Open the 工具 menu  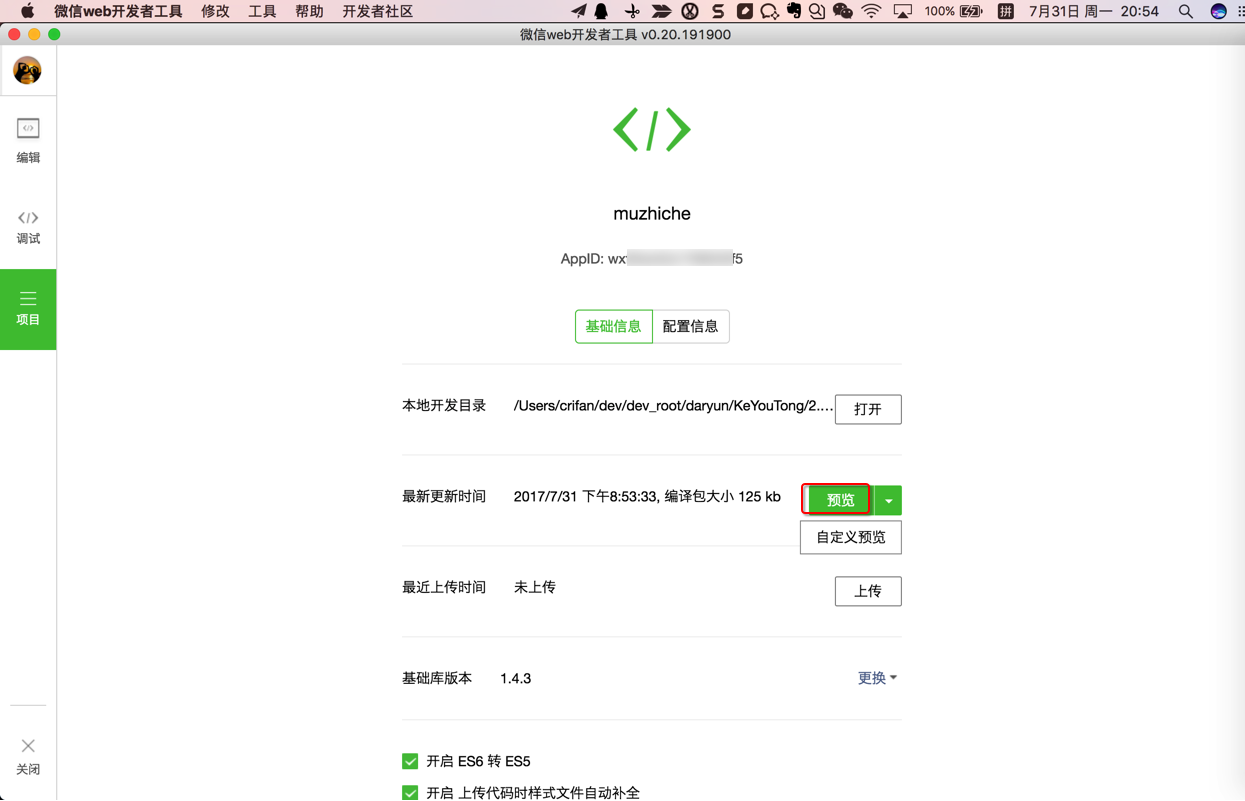click(x=262, y=11)
